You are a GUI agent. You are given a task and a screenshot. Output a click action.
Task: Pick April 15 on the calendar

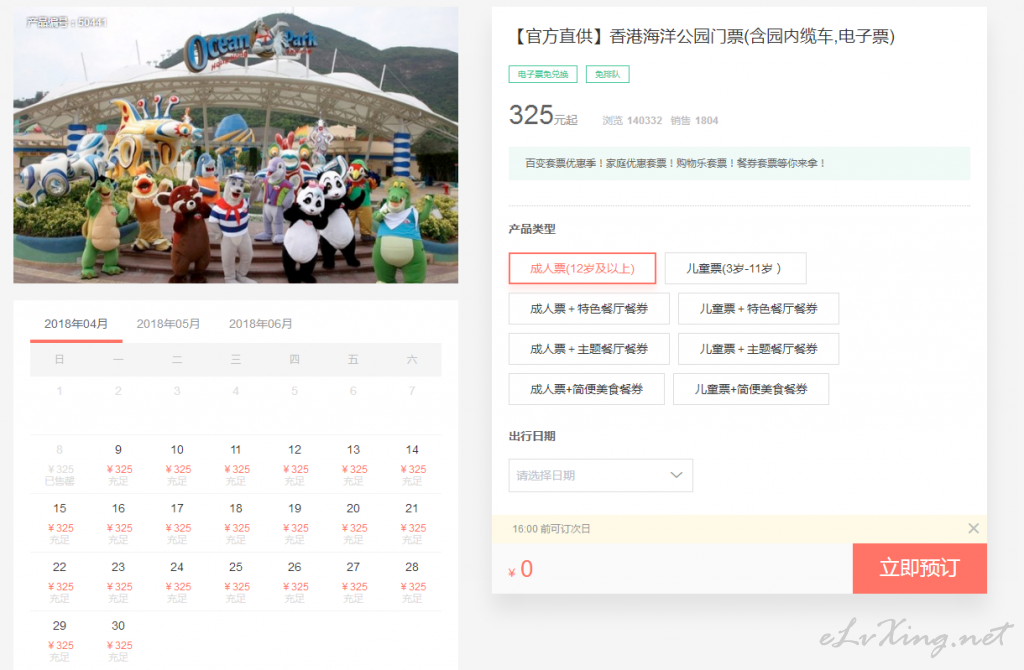[59, 524]
